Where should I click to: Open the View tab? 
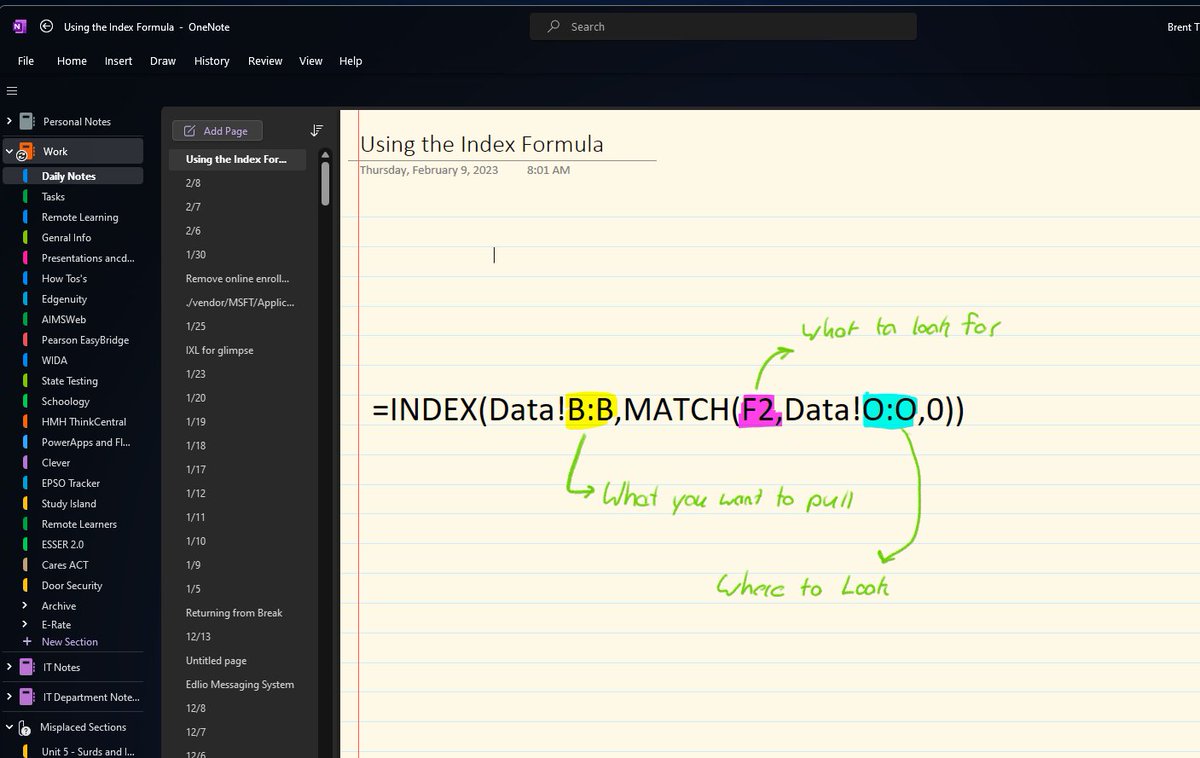click(x=311, y=61)
